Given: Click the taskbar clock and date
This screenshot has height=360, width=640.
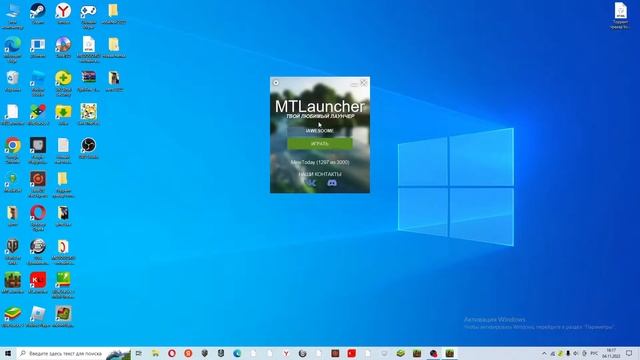Looking at the screenshot, I should point(611,353).
